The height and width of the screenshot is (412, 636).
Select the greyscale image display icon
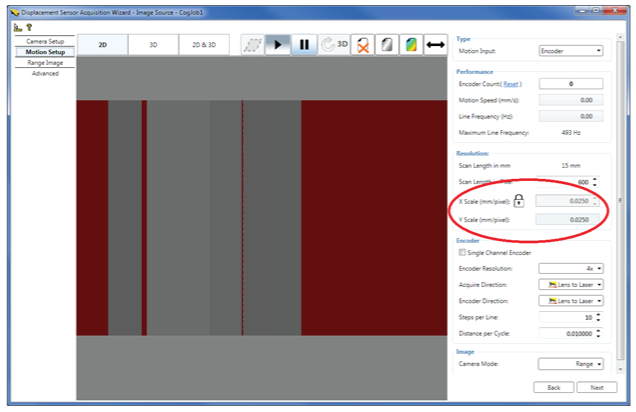click(x=387, y=45)
